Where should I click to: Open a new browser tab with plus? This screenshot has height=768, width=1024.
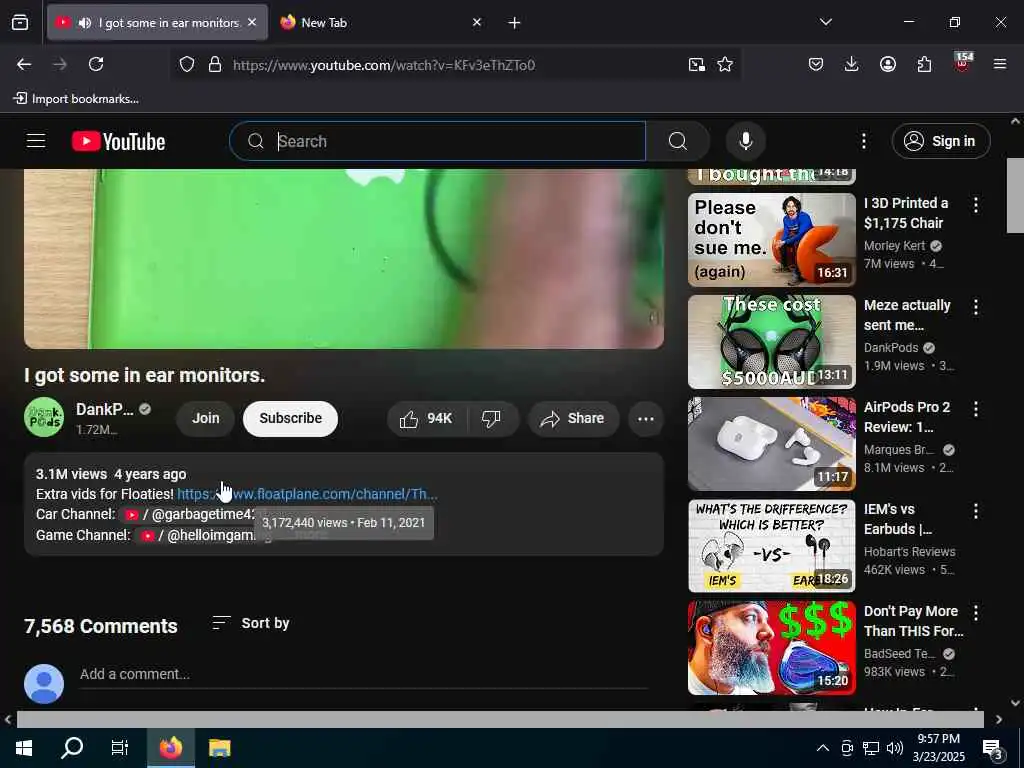[x=514, y=23]
